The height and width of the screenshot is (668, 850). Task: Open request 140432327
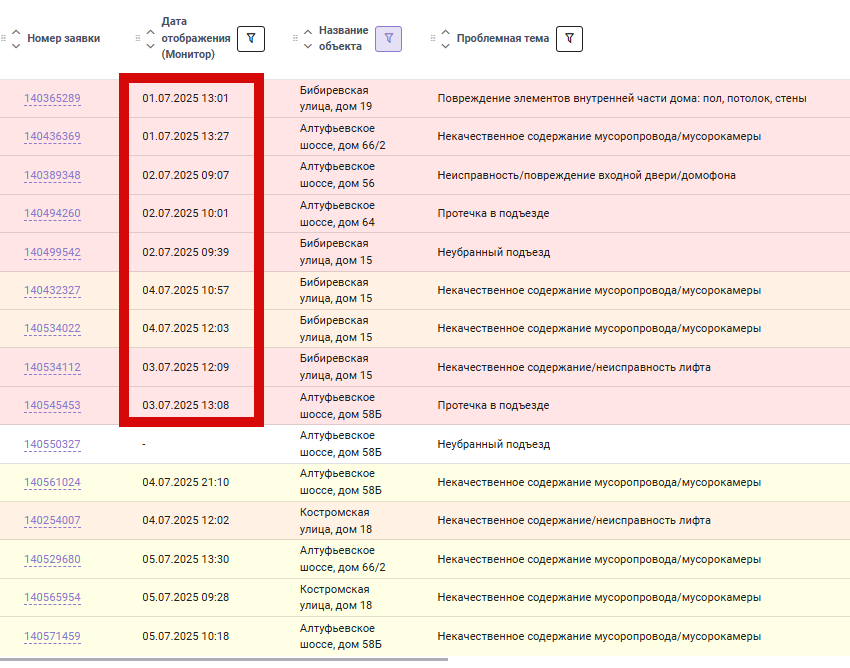click(53, 290)
